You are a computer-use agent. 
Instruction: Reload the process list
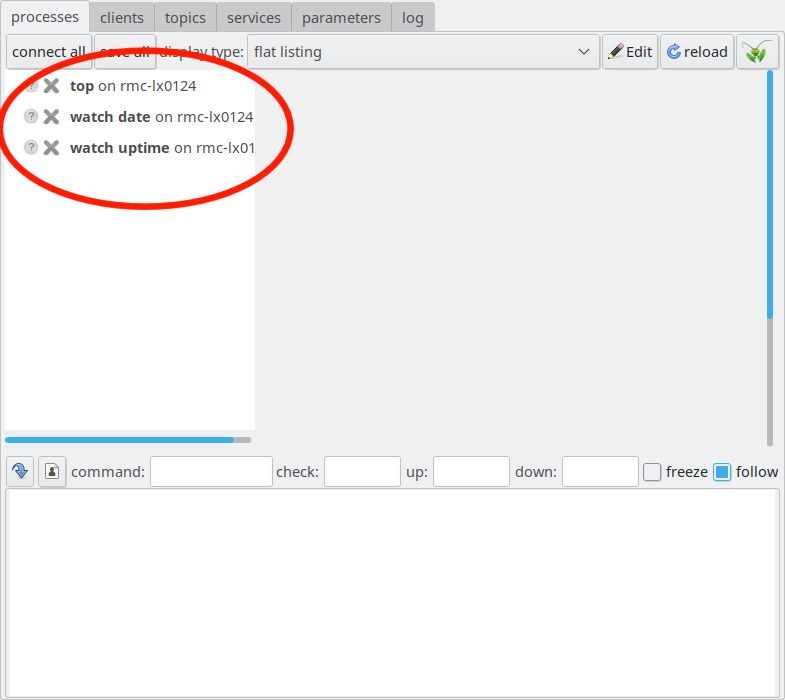(x=697, y=52)
